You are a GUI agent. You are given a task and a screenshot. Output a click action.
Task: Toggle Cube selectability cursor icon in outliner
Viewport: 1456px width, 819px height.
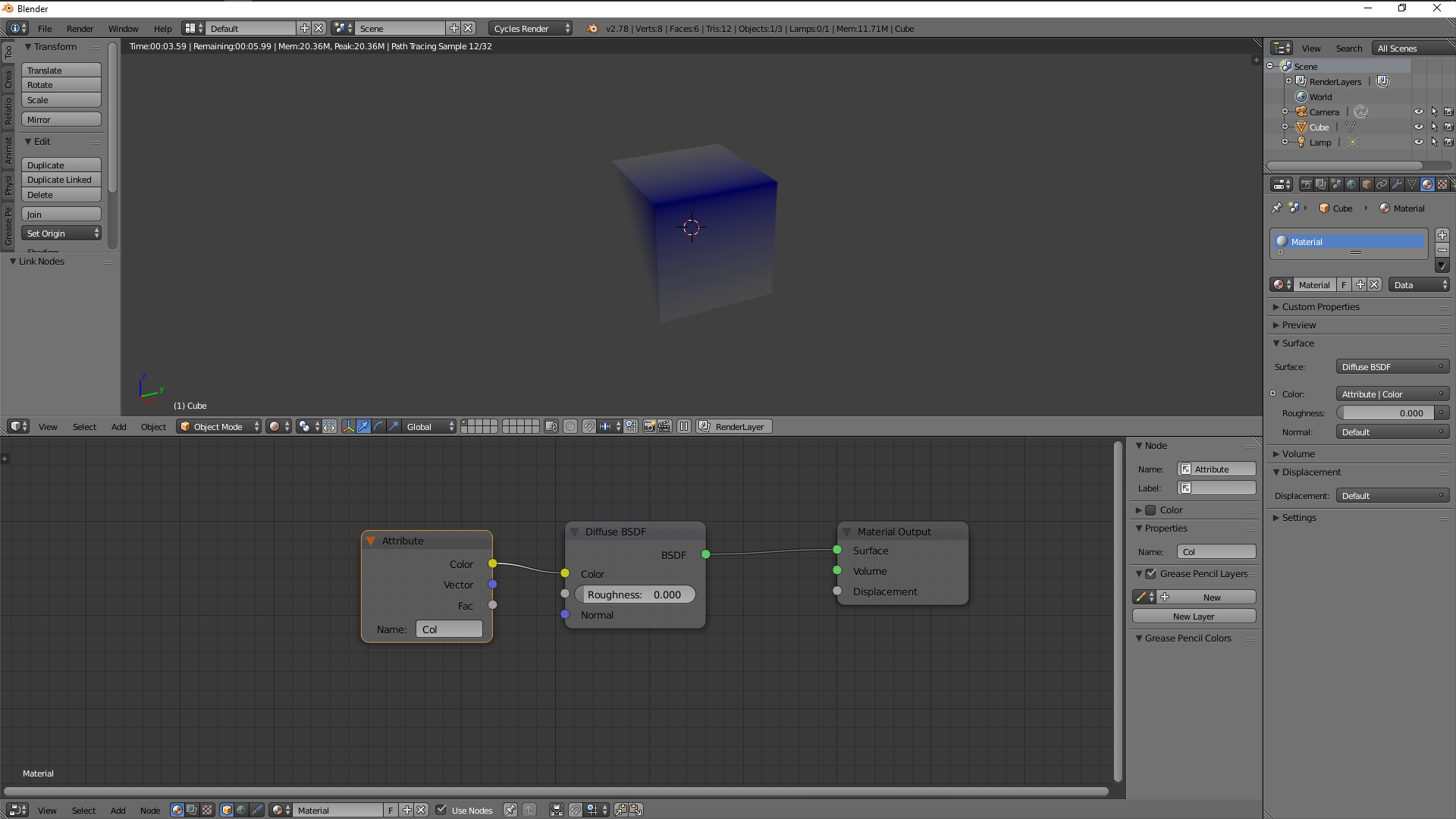coord(1434,127)
